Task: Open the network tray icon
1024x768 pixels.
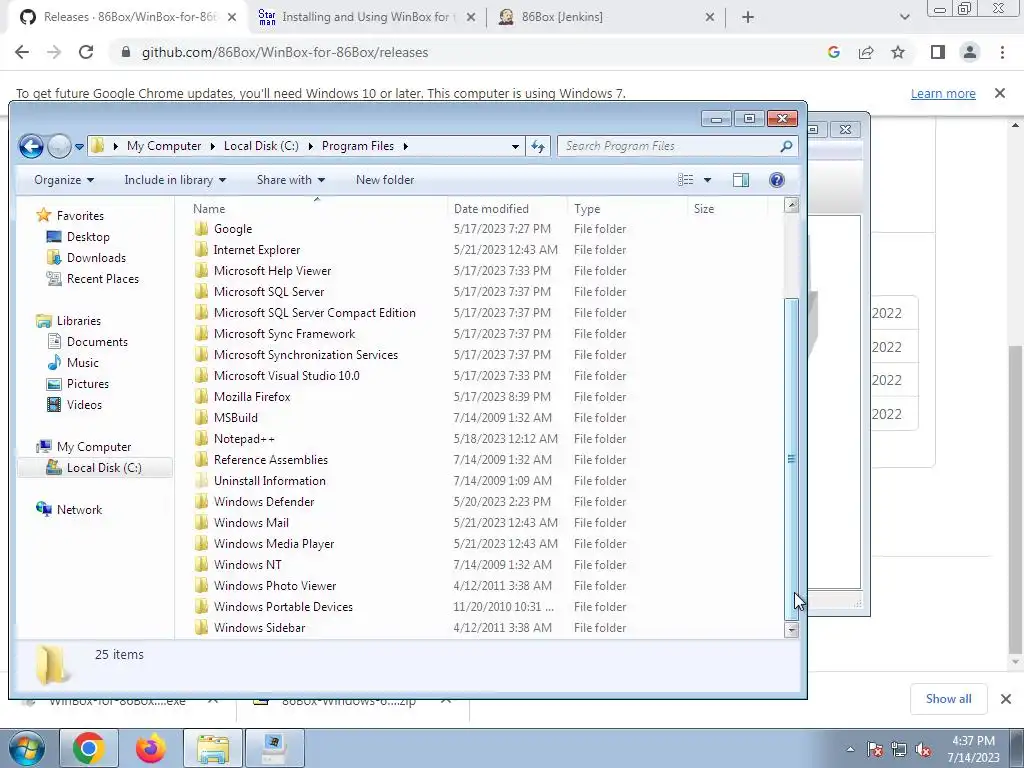Action: click(899, 749)
